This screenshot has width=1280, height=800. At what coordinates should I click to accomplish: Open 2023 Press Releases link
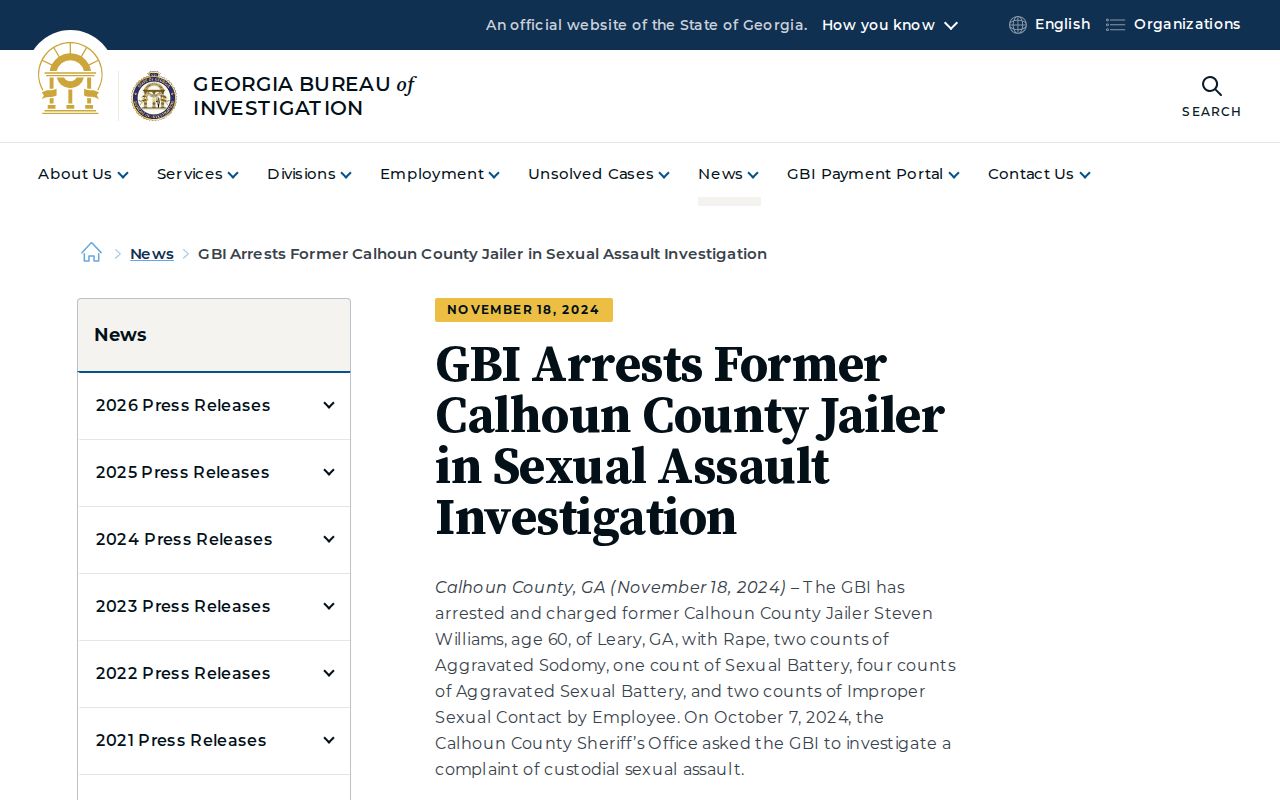point(183,606)
